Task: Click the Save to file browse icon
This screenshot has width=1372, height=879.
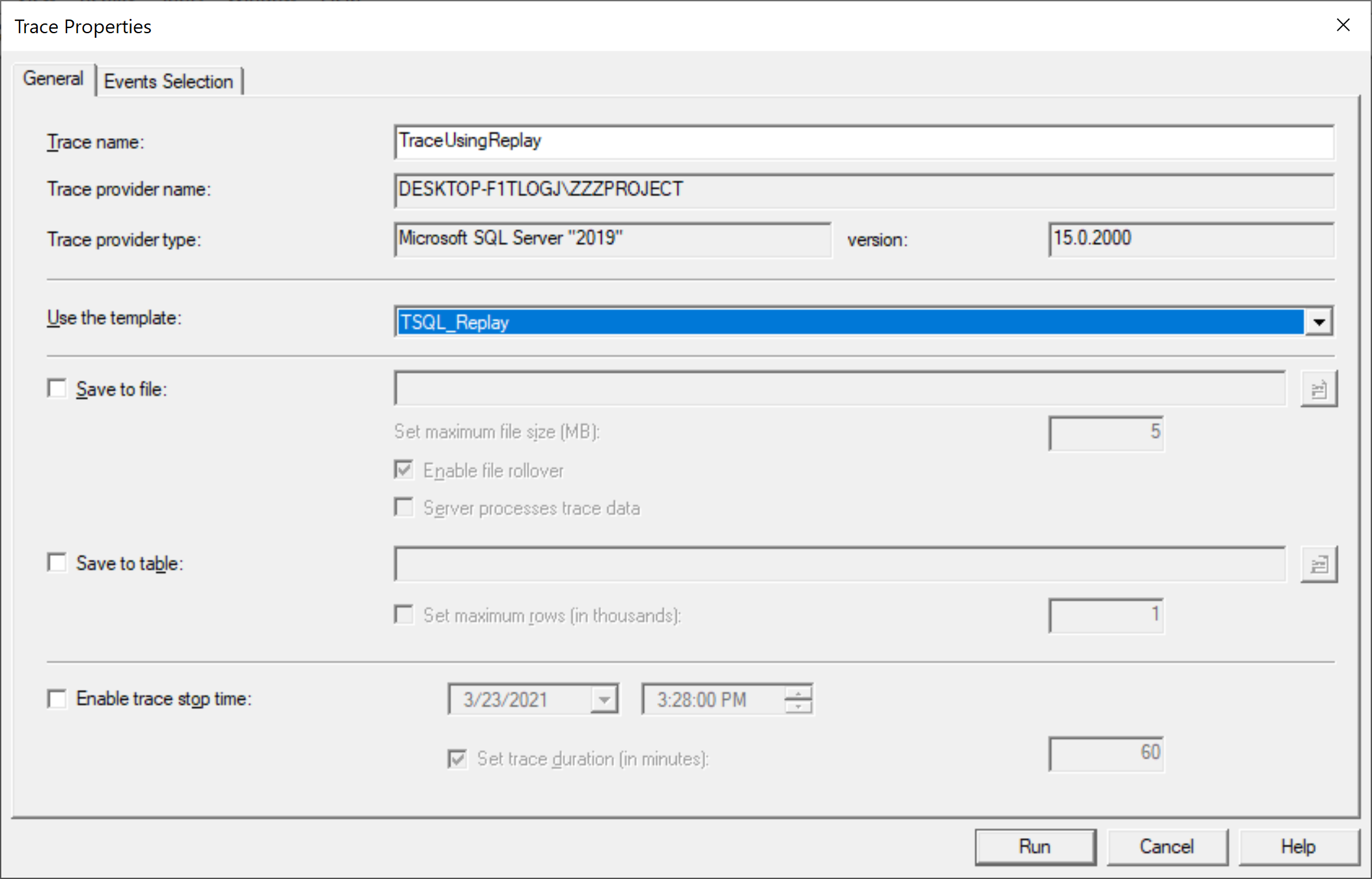Action: (x=1319, y=389)
